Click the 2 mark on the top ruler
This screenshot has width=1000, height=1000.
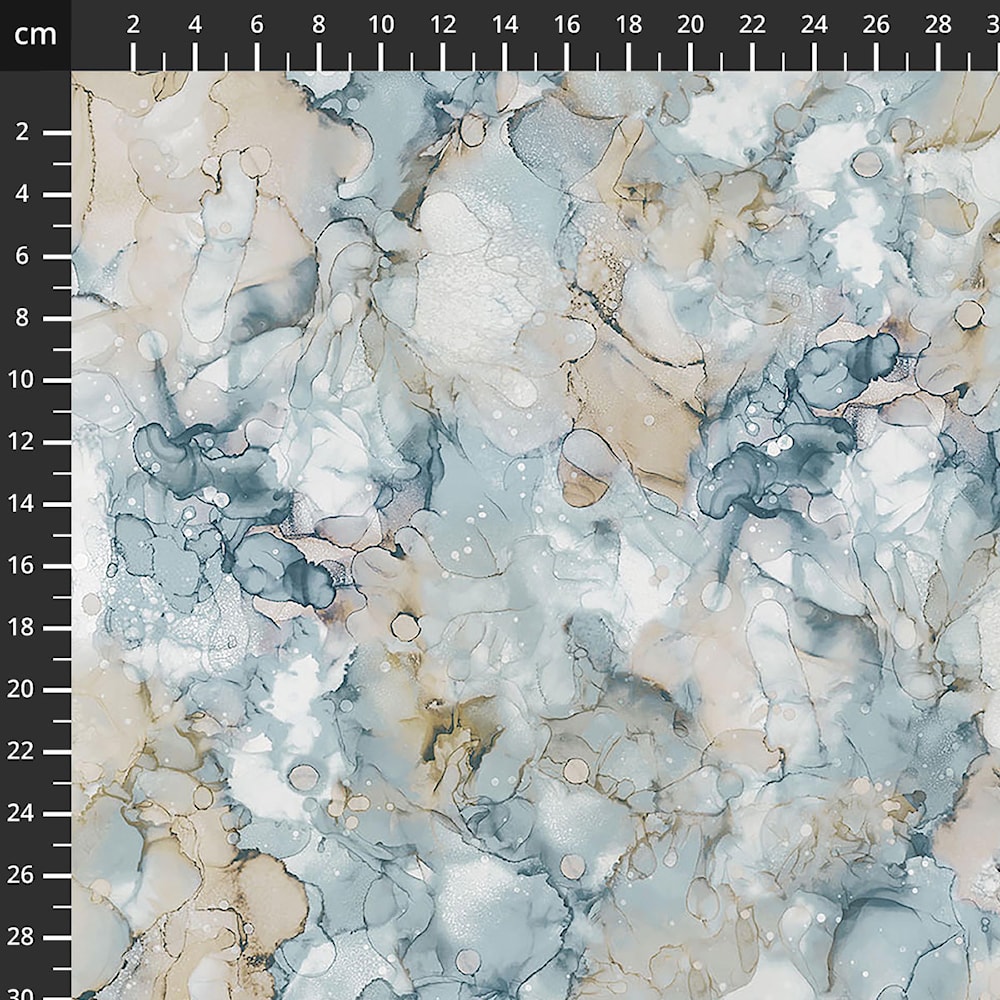[x=133, y=25]
